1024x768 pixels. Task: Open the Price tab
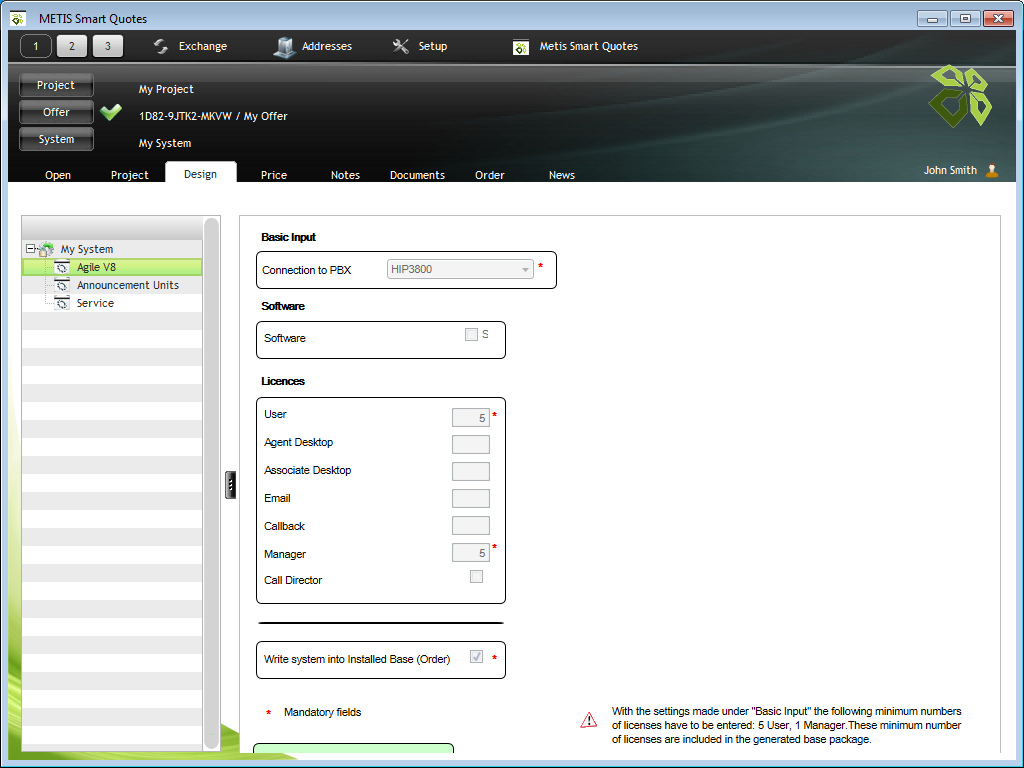point(274,175)
